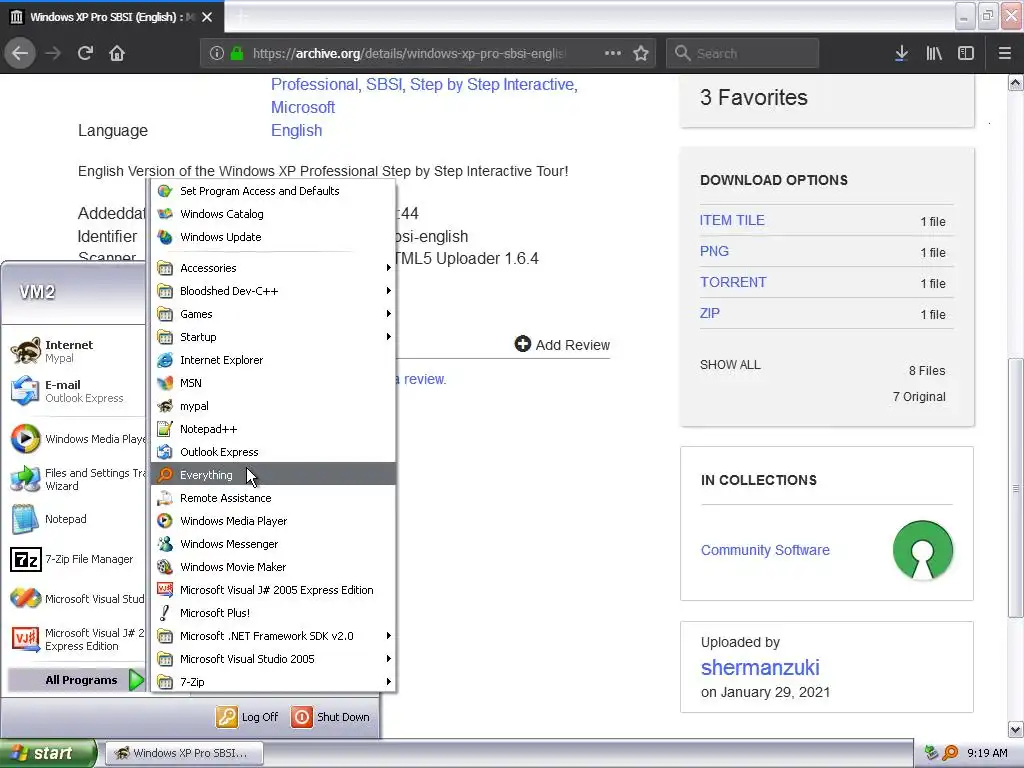Expand the 7-Zip submenu

click(274, 682)
